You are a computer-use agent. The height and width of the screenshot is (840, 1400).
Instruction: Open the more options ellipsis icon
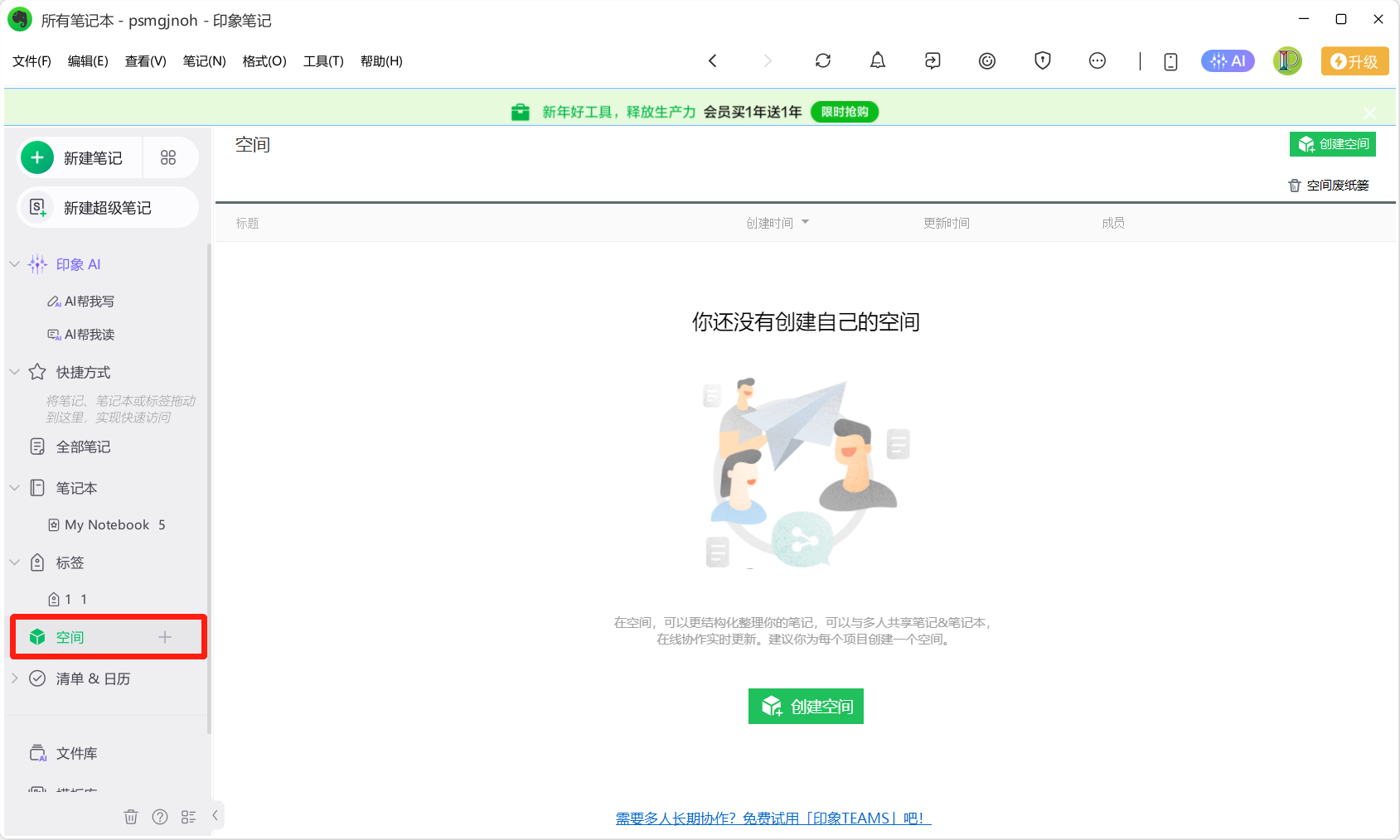coord(1097,60)
